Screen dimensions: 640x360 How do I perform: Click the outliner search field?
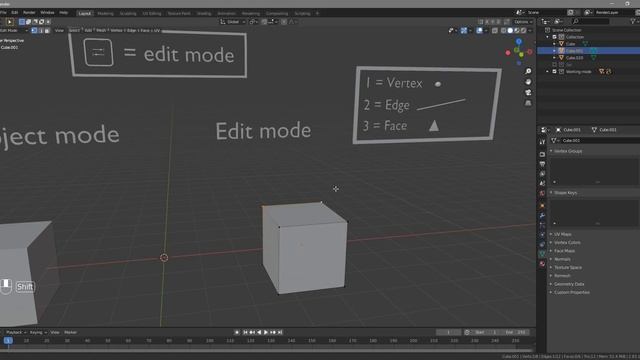(x=590, y=21)
